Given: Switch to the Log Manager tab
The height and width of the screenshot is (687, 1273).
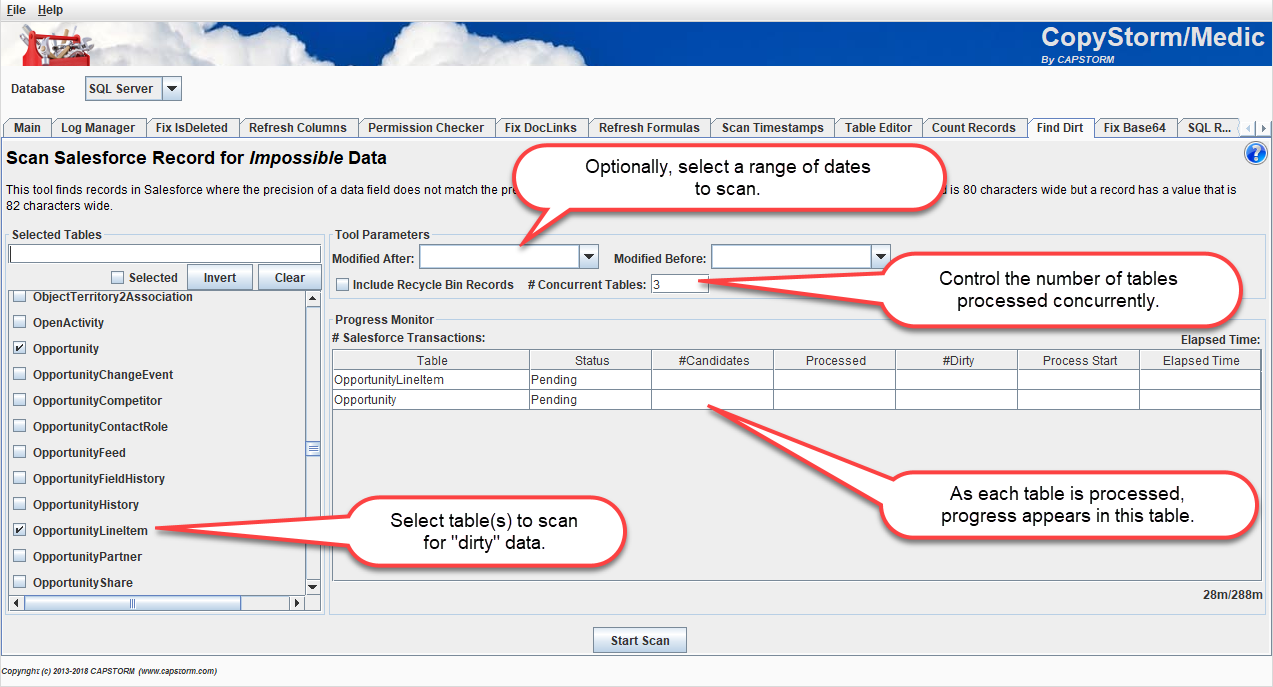Looking at the screenshot, I should coord(98,128).
